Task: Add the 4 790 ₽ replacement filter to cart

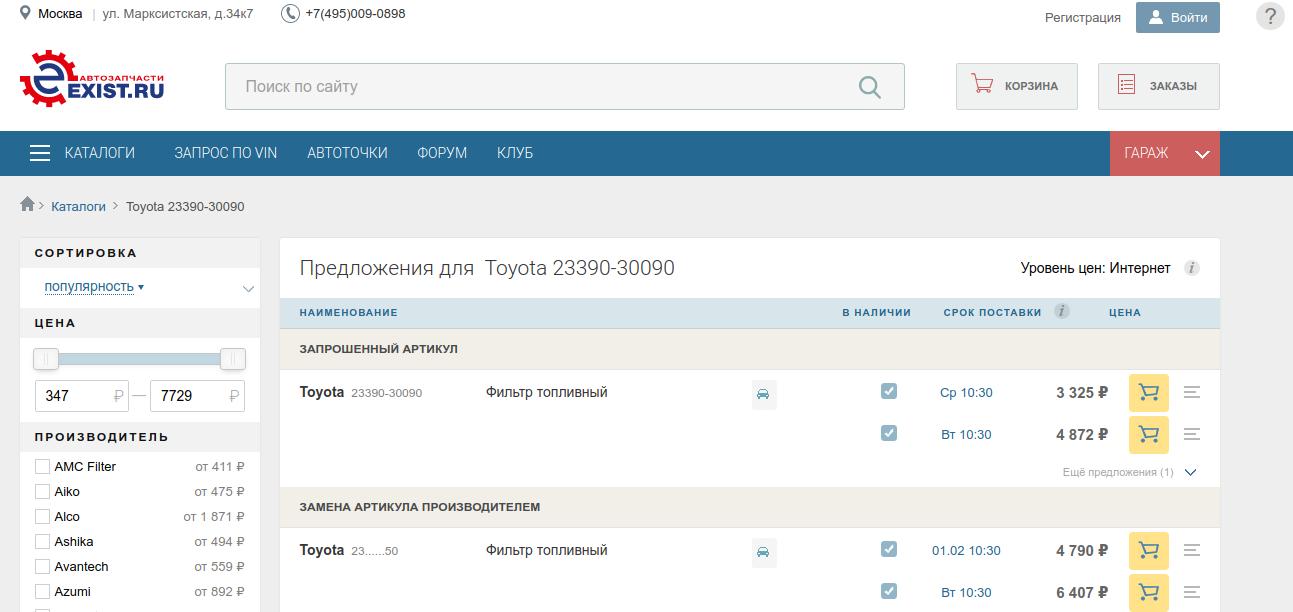Action: (1148, 551)
